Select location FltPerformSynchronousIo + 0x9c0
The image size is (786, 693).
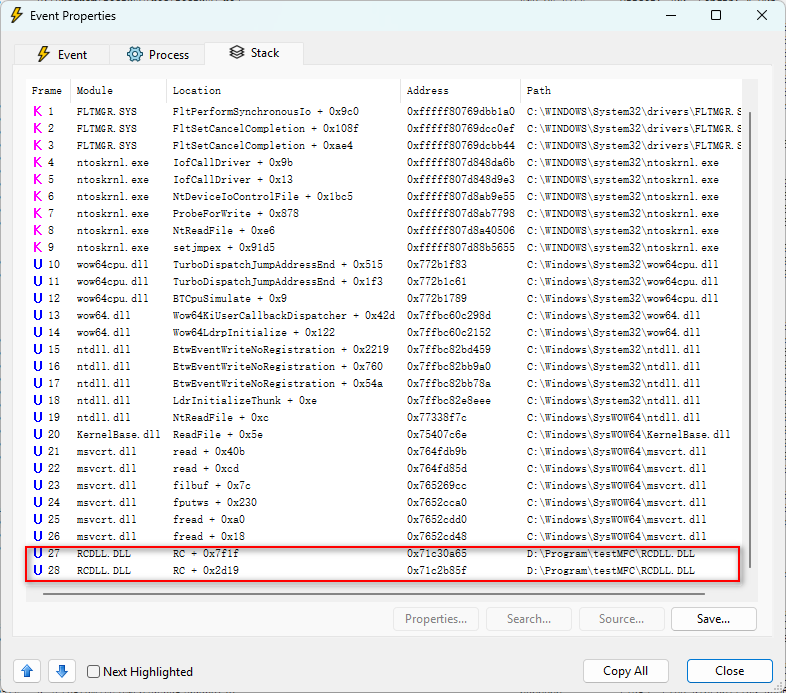pyautogui.click(x=266, y=111)
